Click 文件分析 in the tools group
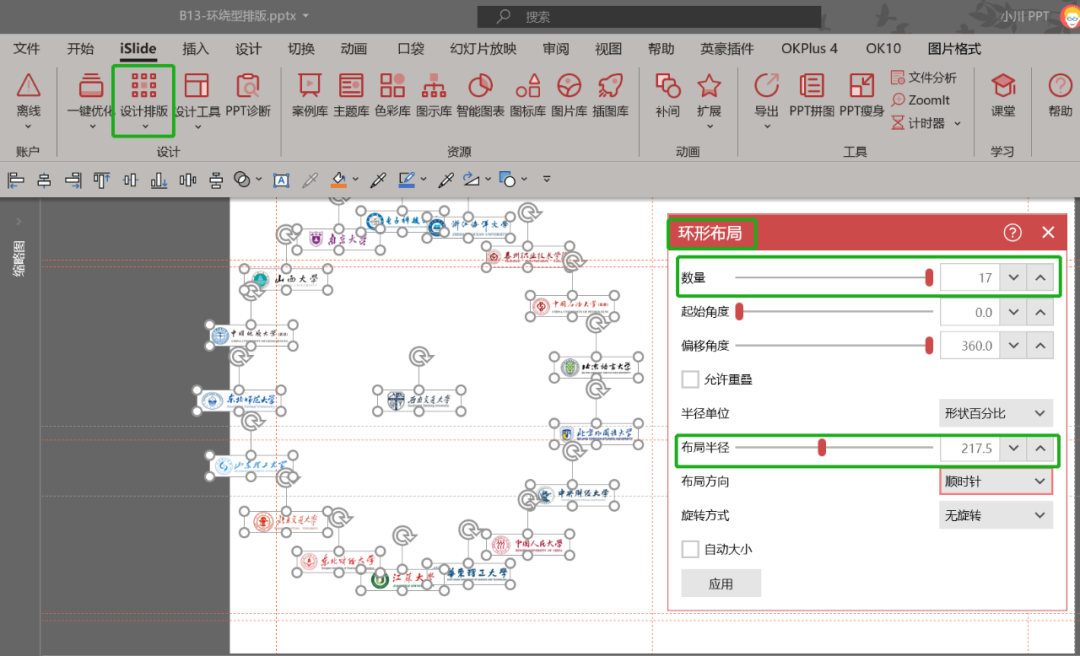 click(924, 77)
